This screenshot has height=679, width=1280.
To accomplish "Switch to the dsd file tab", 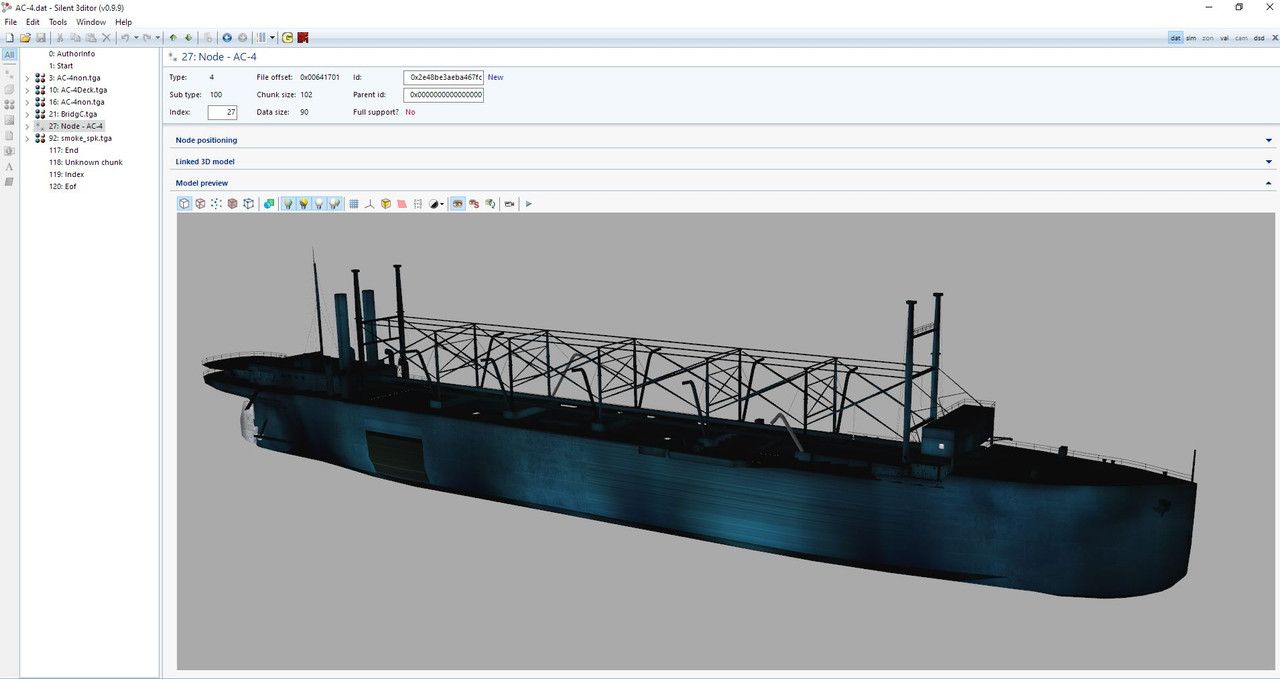I will tap(1259, 38).
